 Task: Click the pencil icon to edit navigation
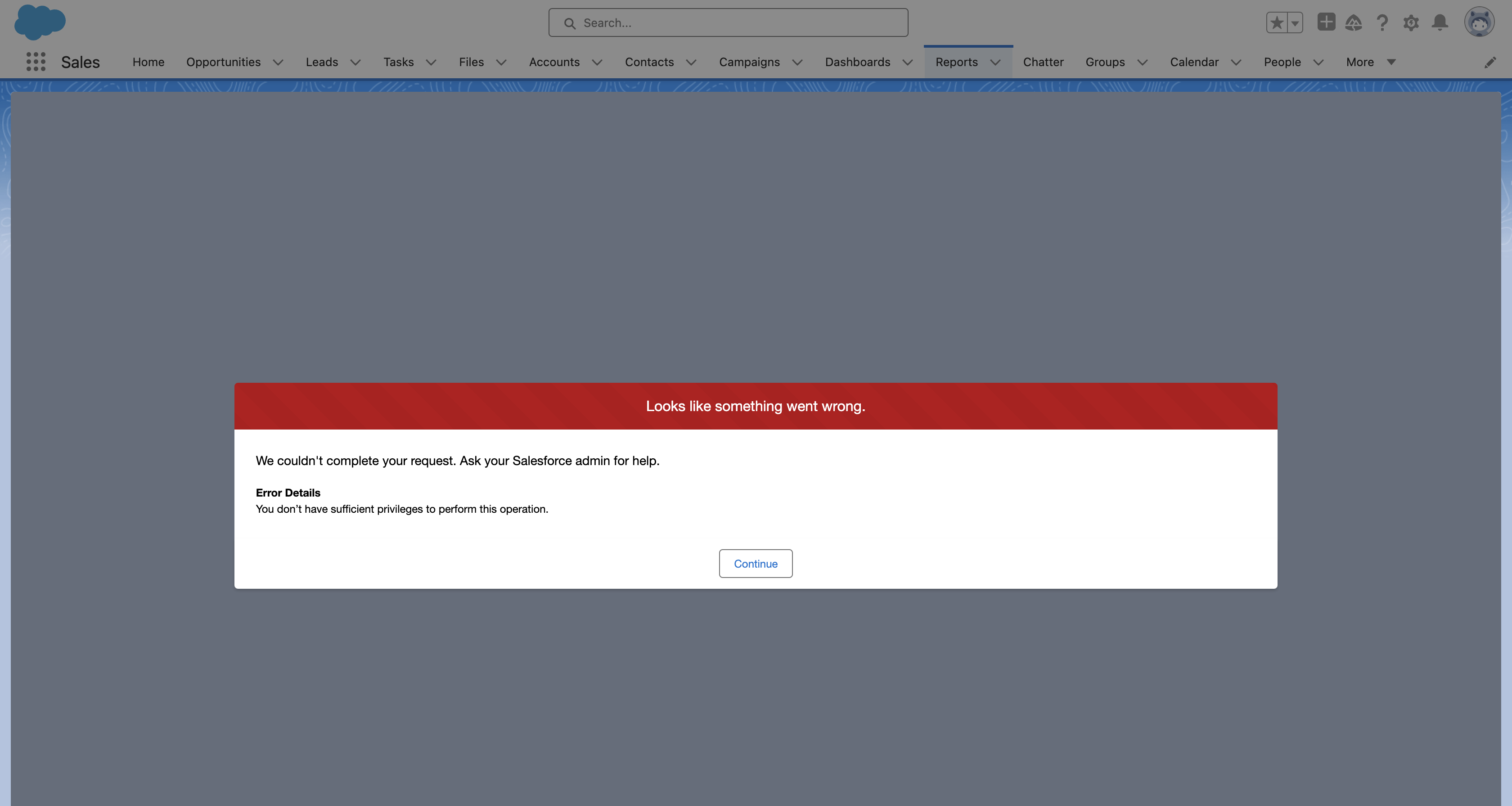(1489, 62)
